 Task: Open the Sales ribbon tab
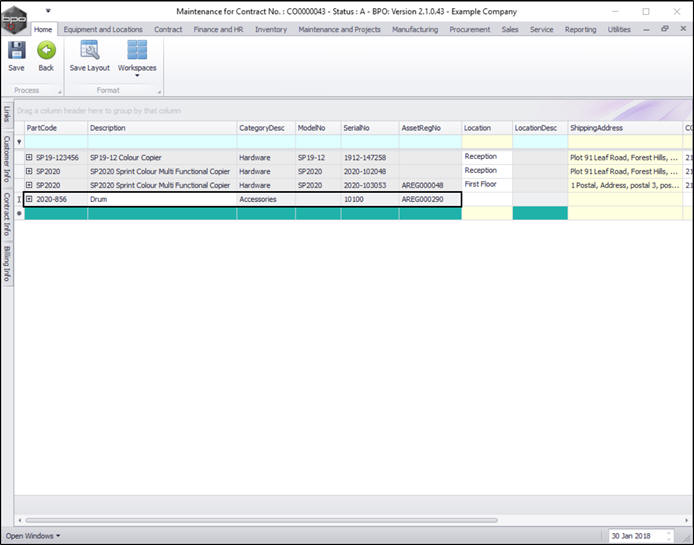[x=510, y=29]
